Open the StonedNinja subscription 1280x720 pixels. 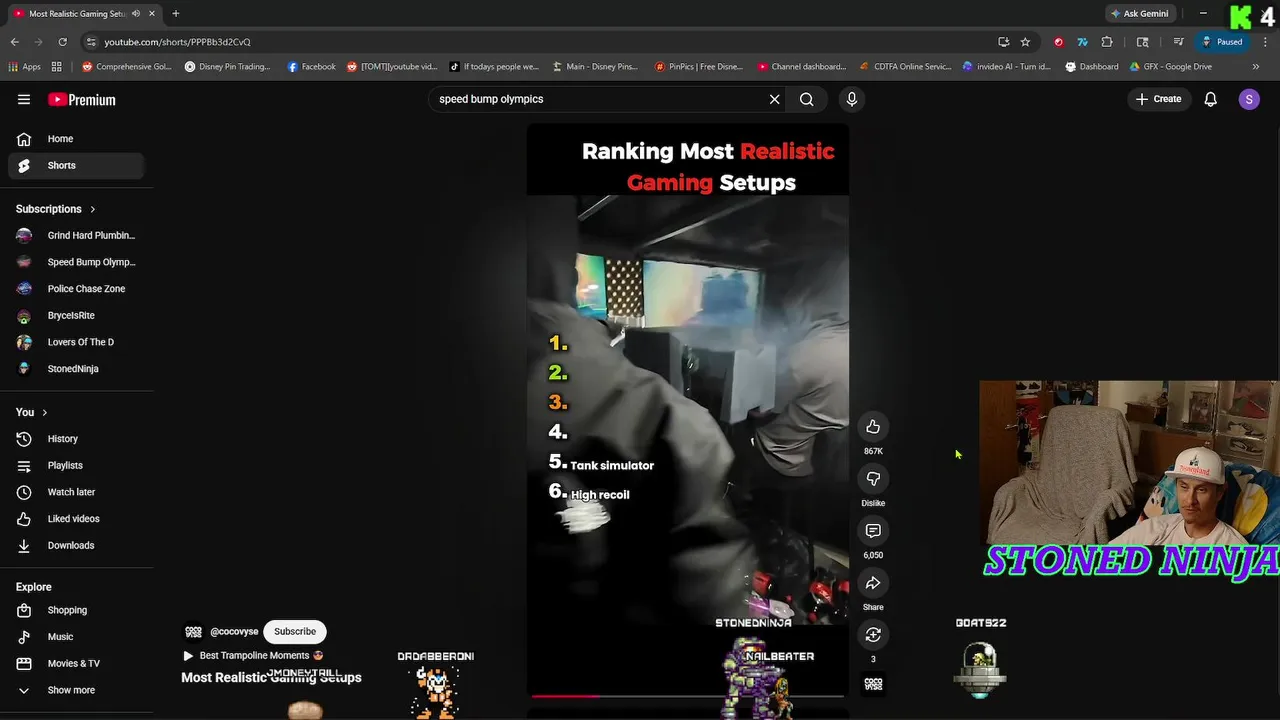coord(76,369)
